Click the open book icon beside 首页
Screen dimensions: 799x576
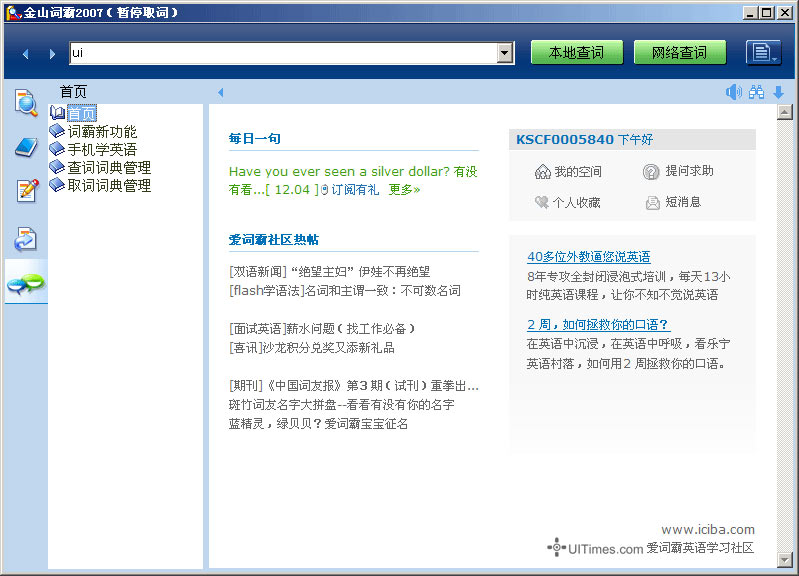point(57,113)
